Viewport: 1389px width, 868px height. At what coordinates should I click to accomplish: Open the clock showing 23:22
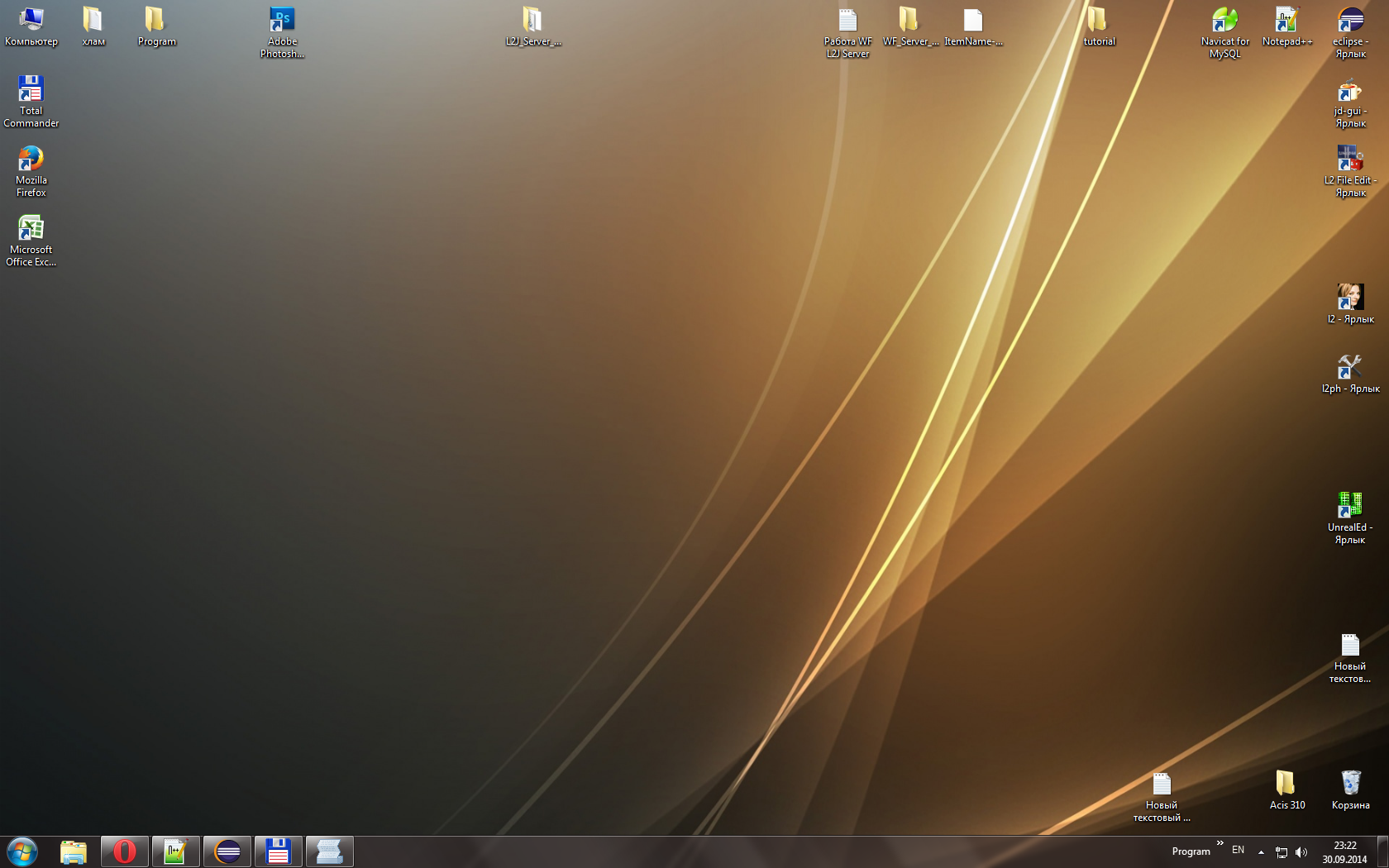pyautogui.click(x=1344, y=852)
